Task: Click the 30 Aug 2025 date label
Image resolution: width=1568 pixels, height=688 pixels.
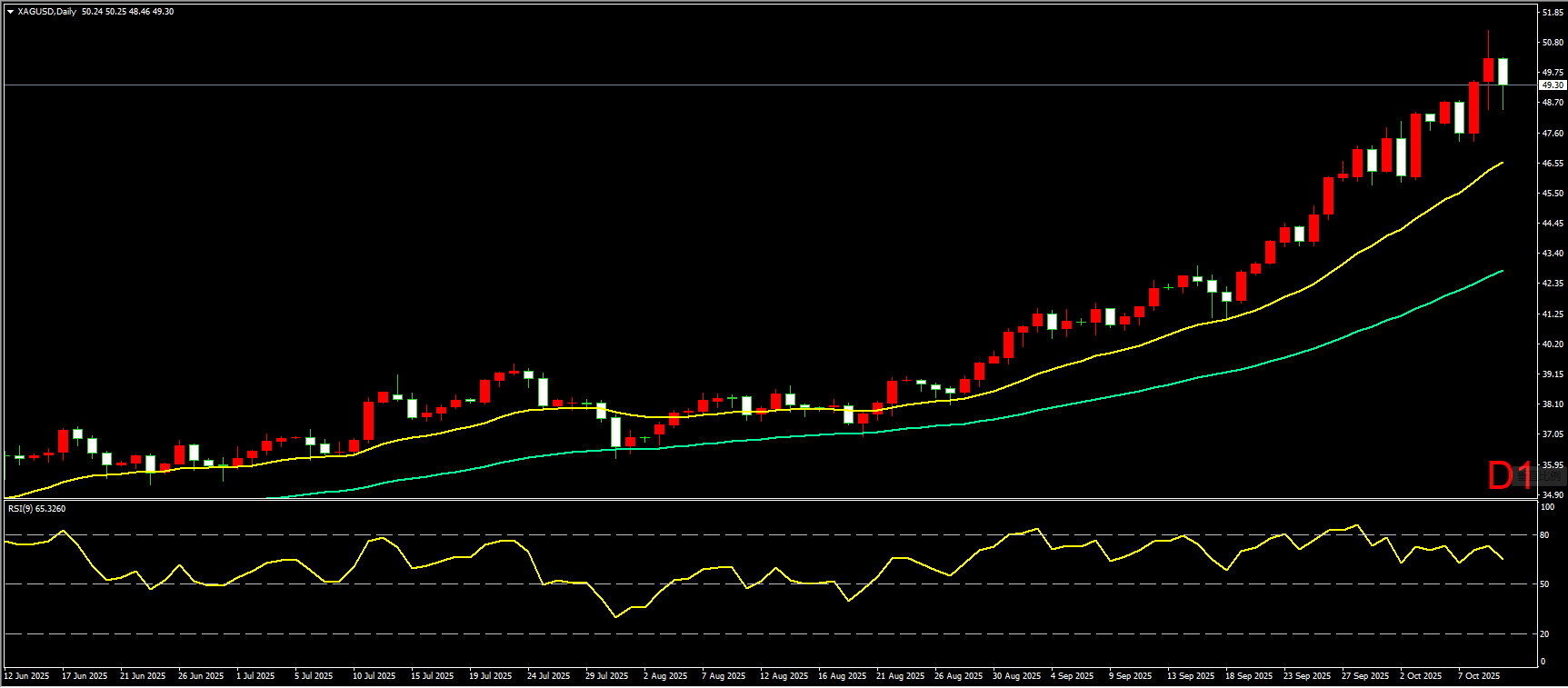Action: point(1016,676)
